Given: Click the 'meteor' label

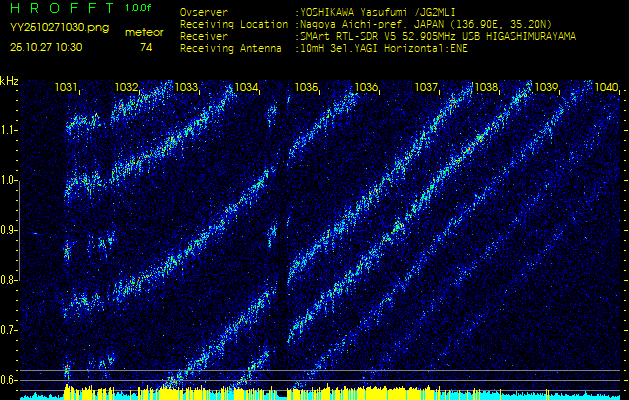Looking at the screenshot, I should 144,33.
